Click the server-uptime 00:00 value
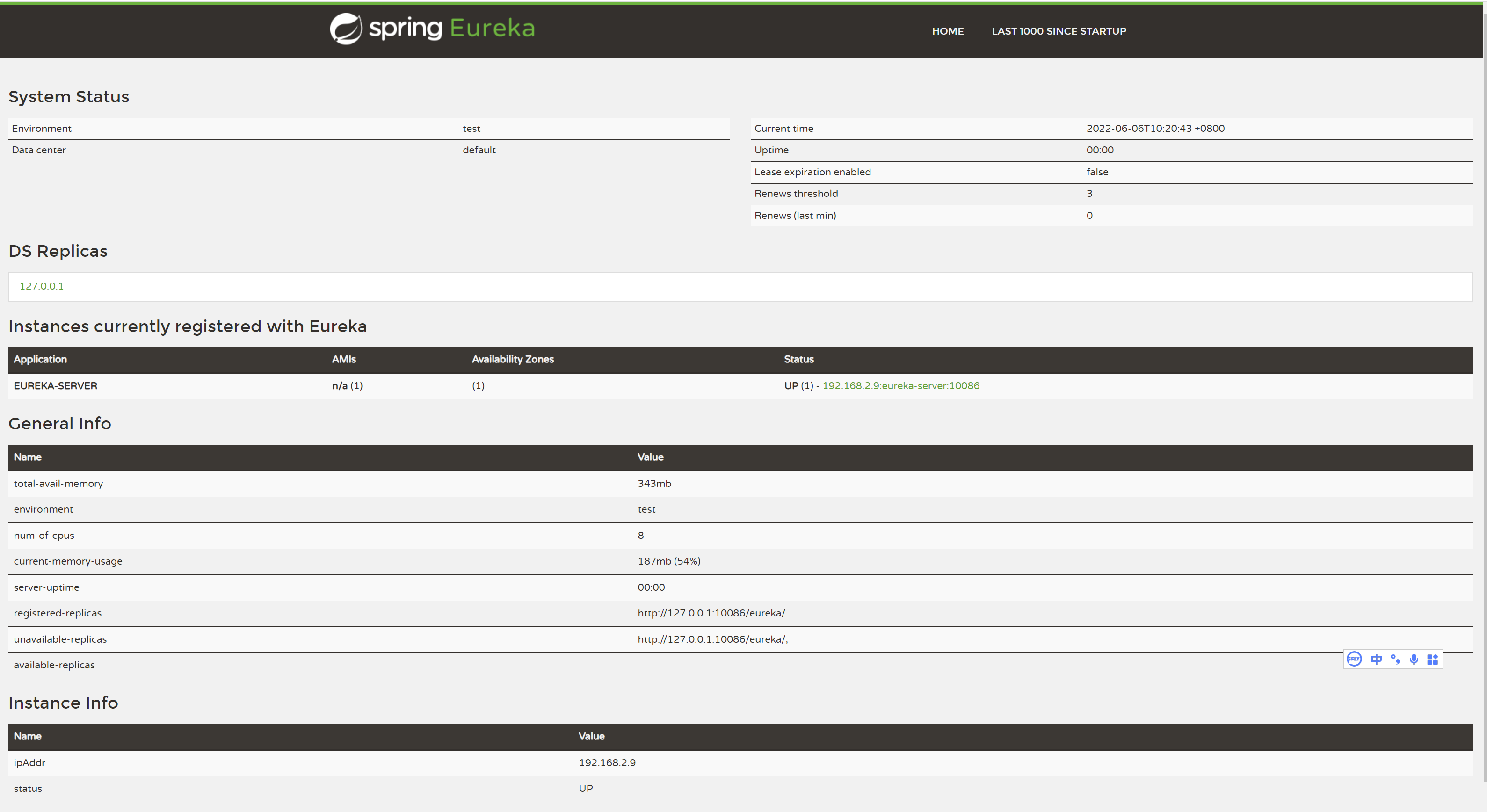The height and width of the screenshot is (812, 1487). coord(651,587)
